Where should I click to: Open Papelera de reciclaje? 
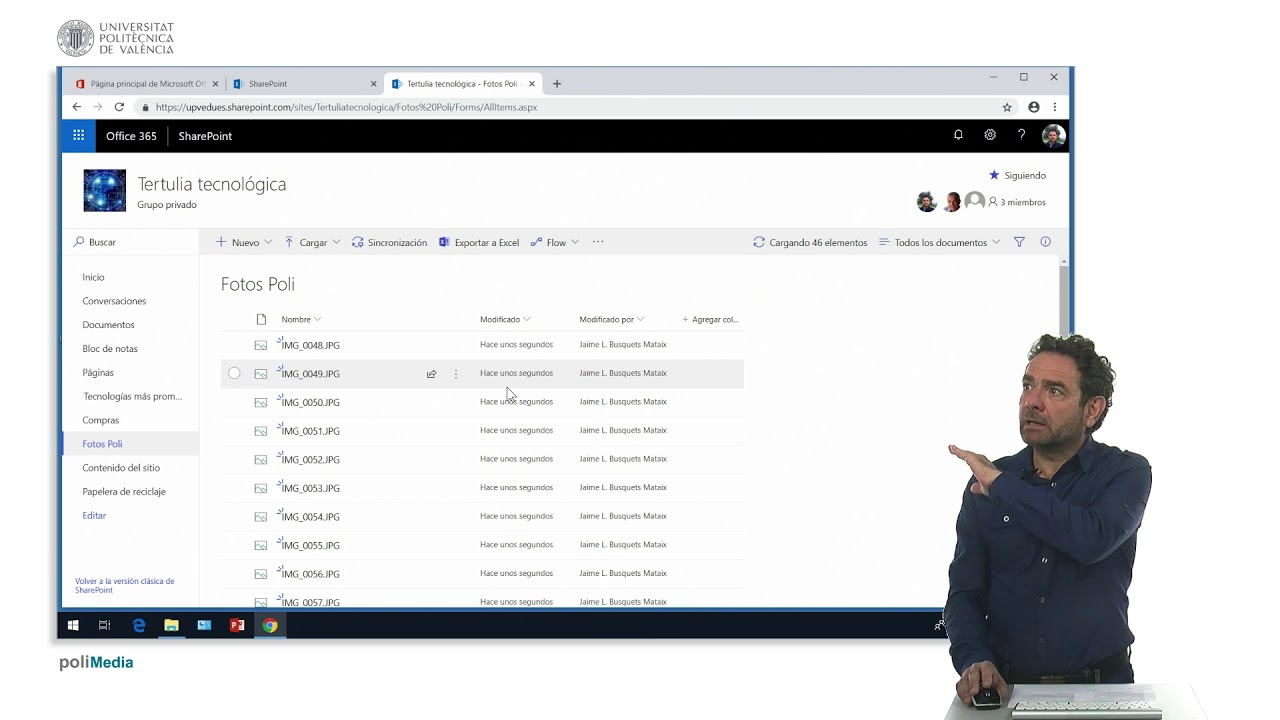124,492
